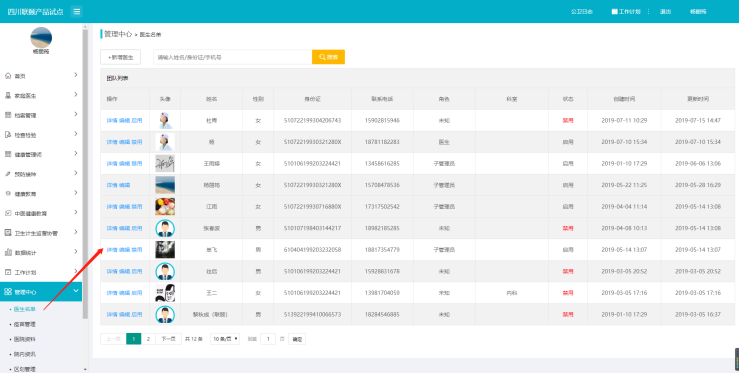Click 启用 in row with phone 18284546885
Image resolution: width=740 pixels, height=374 pixels.
coord(136,314)
